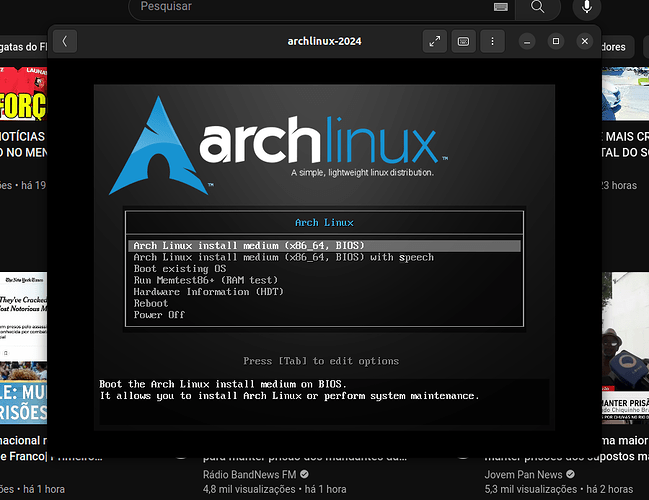Viewport: 649px width, 500px height.
Task: Enter fullscreen mode in archlinux-2024 window
Action: point(435,41)
